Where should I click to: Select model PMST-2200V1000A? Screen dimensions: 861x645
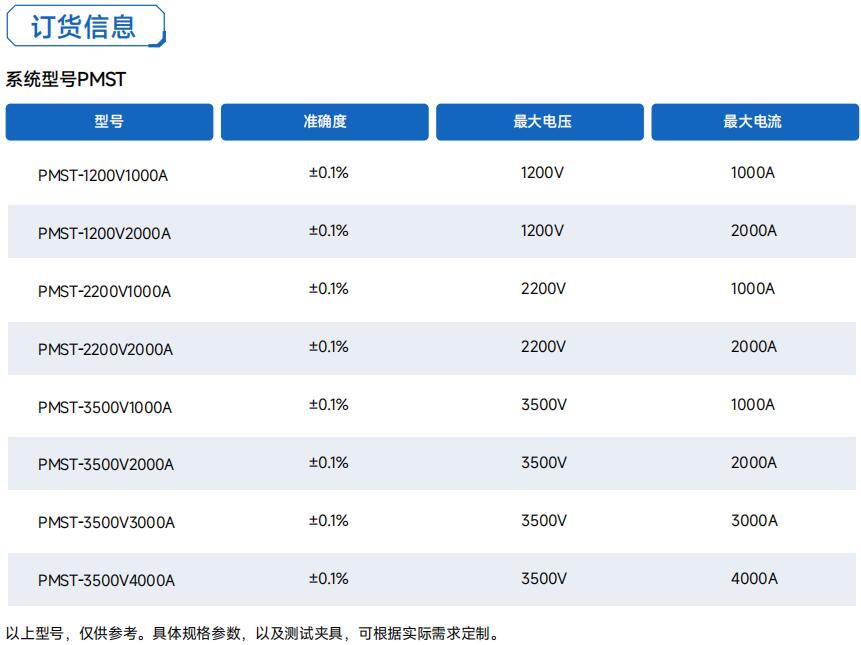(x=104, y=292)
